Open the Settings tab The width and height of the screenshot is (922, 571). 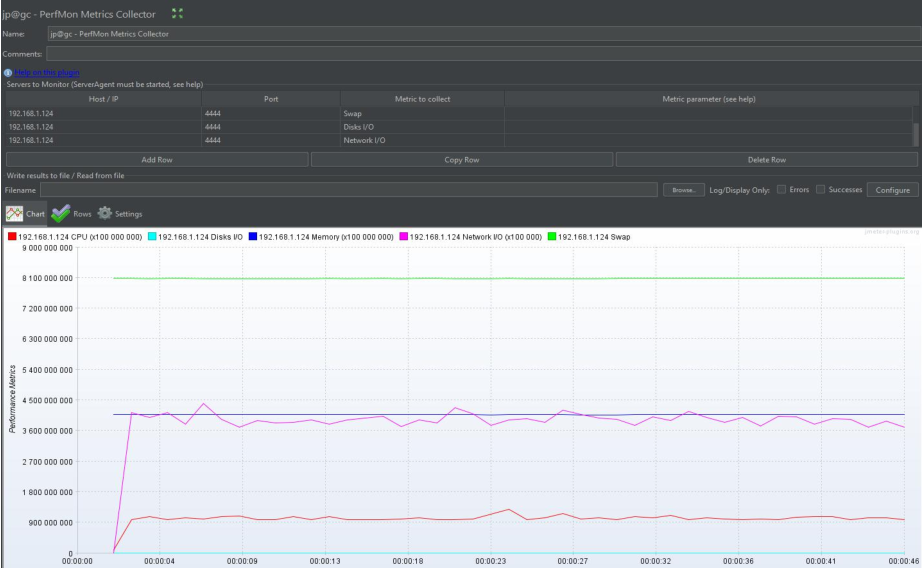tap(120, 213)
